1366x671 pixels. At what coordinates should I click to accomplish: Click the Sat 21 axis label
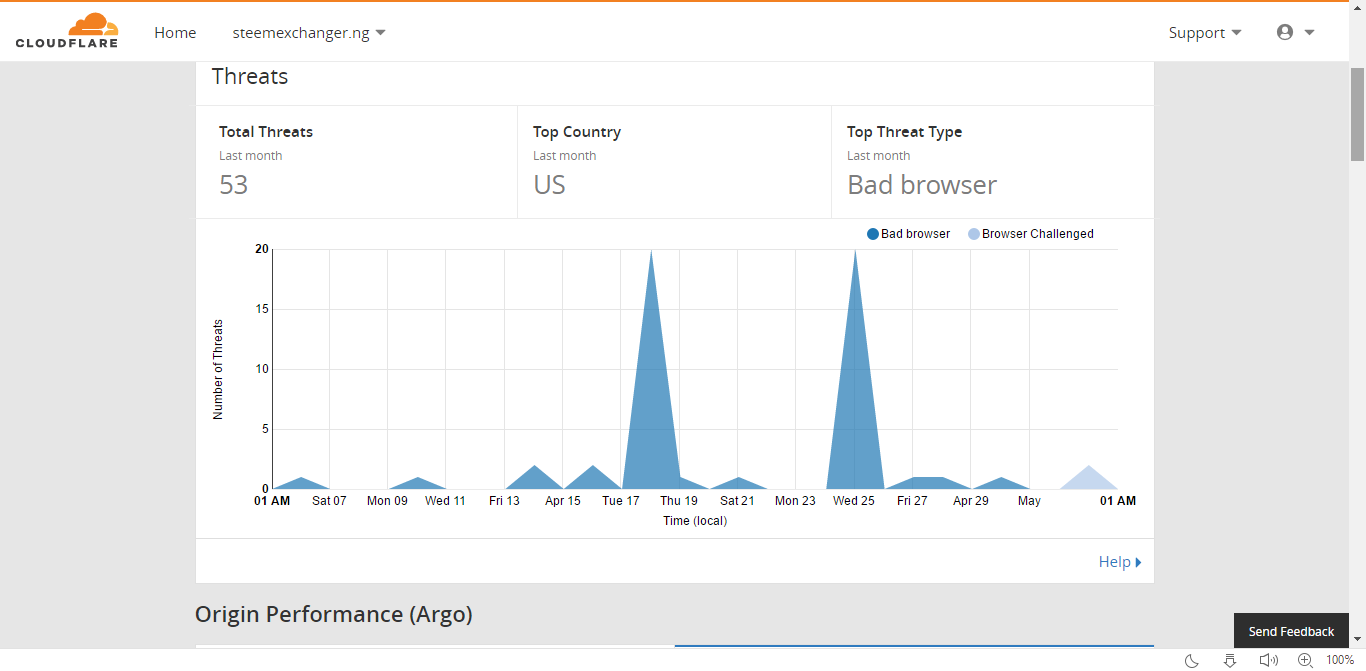coord(737,501)
